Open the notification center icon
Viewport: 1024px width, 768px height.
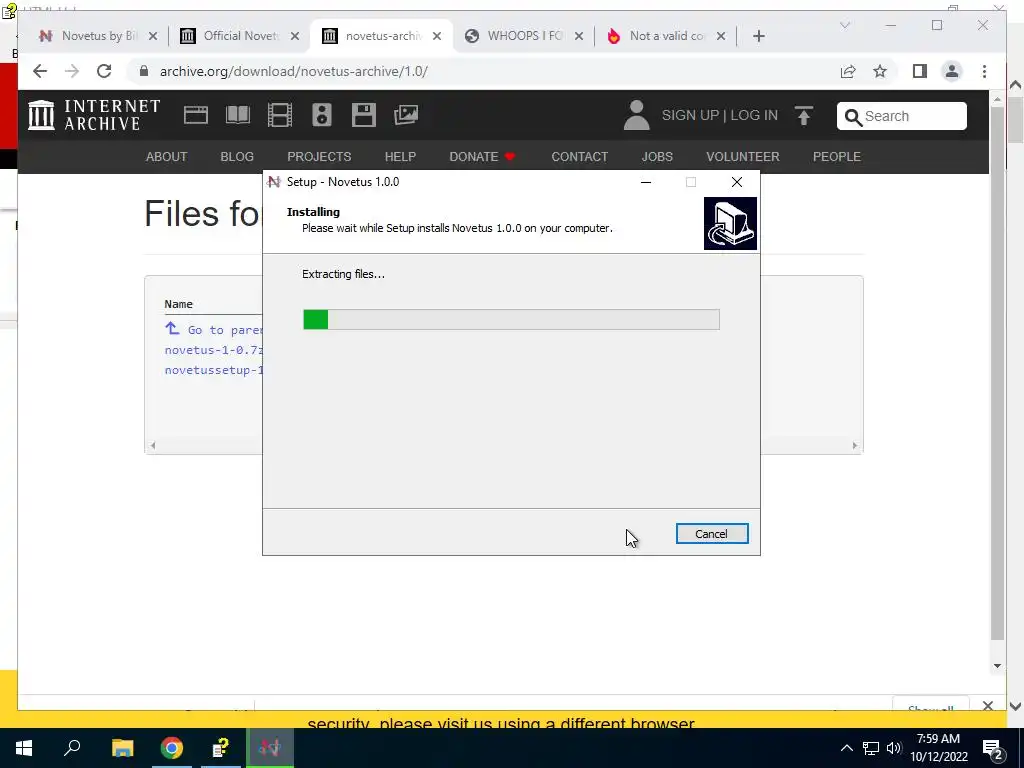(x=993, y=748)
